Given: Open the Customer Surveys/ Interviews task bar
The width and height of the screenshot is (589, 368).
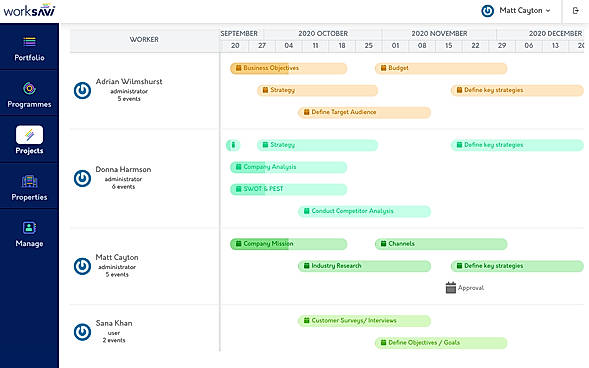Looking at the screenshot, I should pos(364,321).
